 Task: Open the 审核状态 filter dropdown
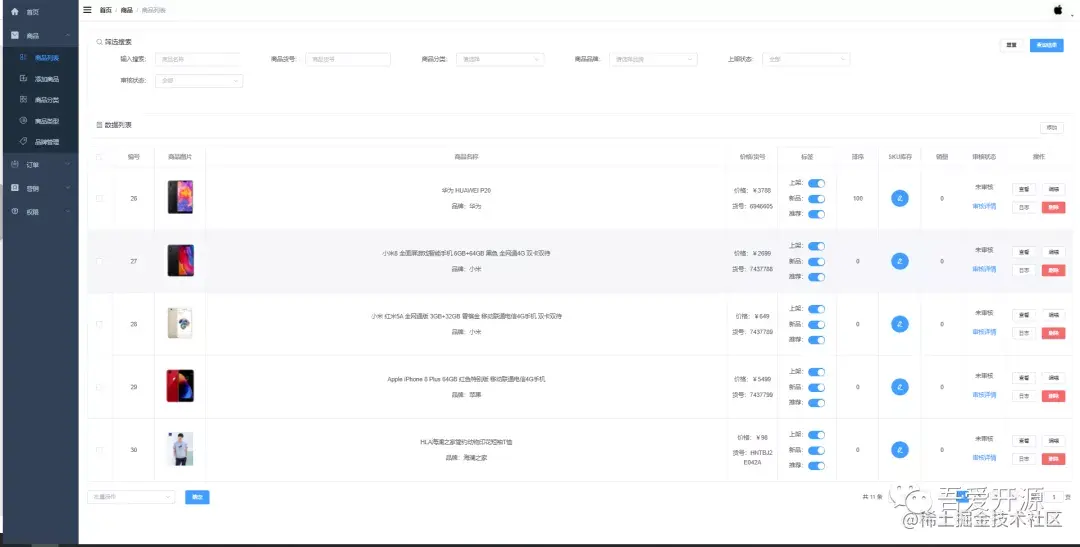pos(199,81)
